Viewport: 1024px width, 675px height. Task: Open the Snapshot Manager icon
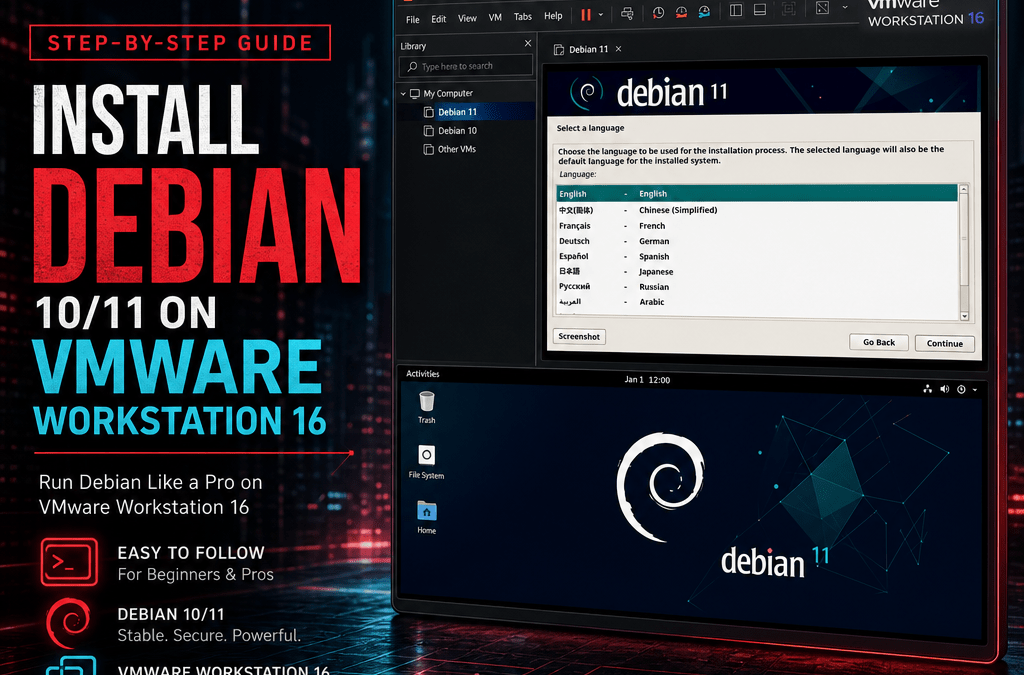704,12
